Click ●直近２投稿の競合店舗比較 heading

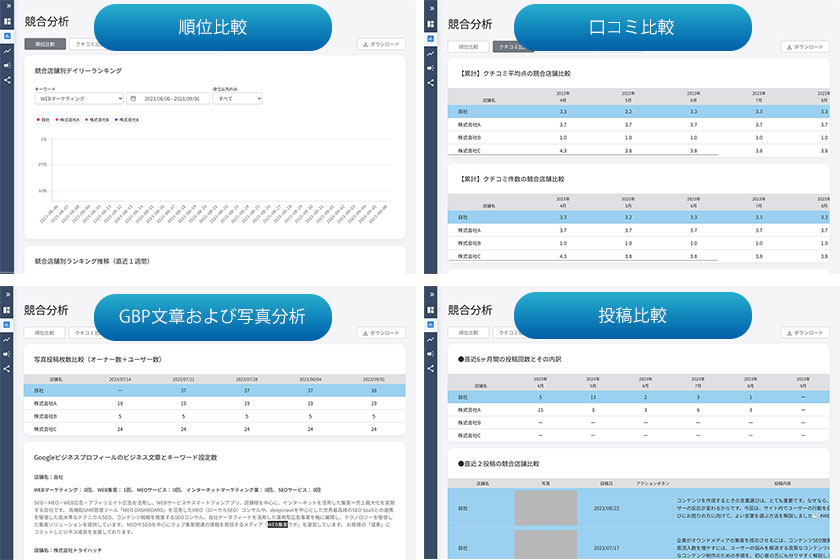click(498, 464)
